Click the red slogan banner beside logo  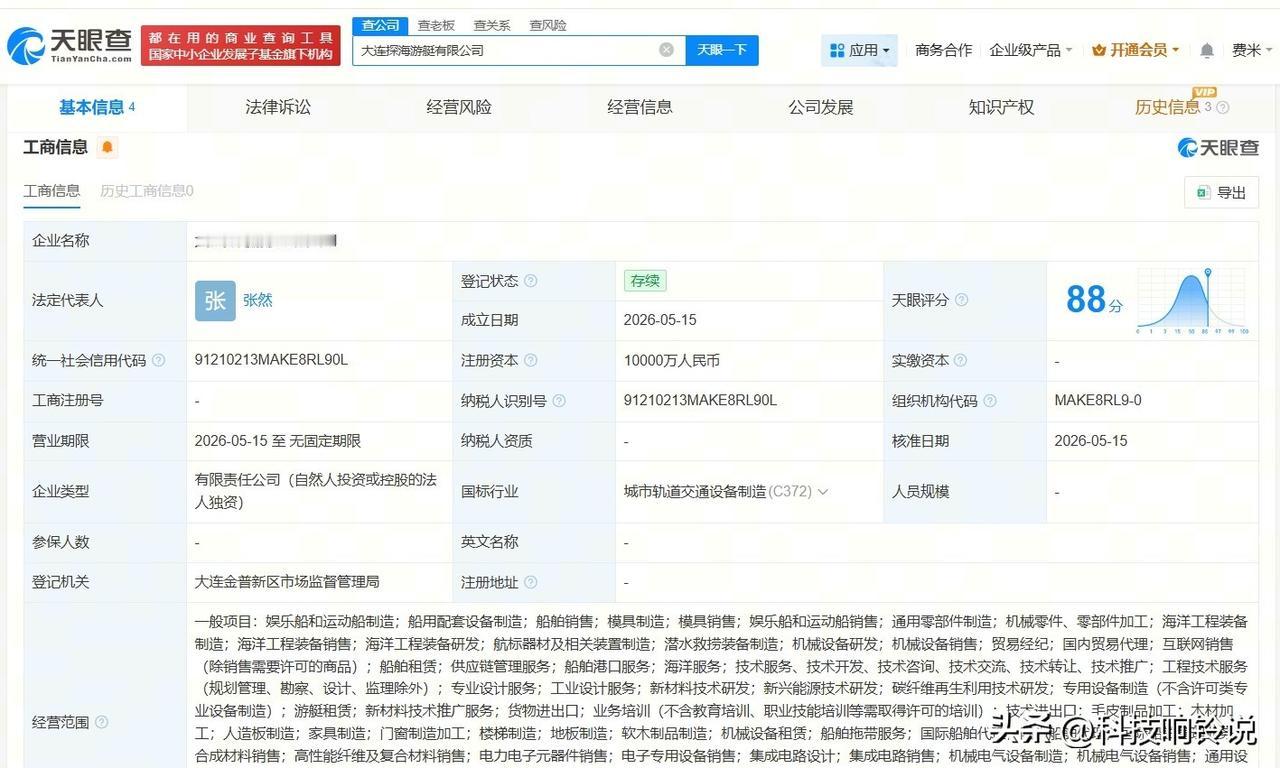tap(241, 46)
